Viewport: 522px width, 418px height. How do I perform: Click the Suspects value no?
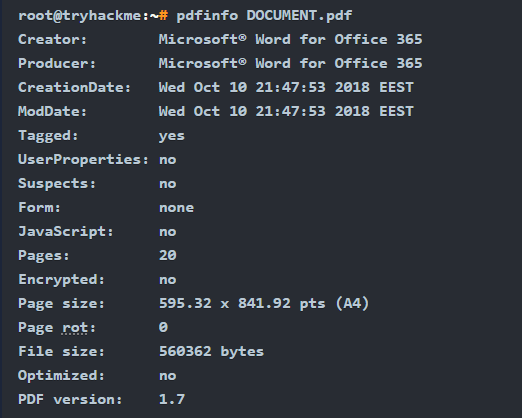(168, 184)
